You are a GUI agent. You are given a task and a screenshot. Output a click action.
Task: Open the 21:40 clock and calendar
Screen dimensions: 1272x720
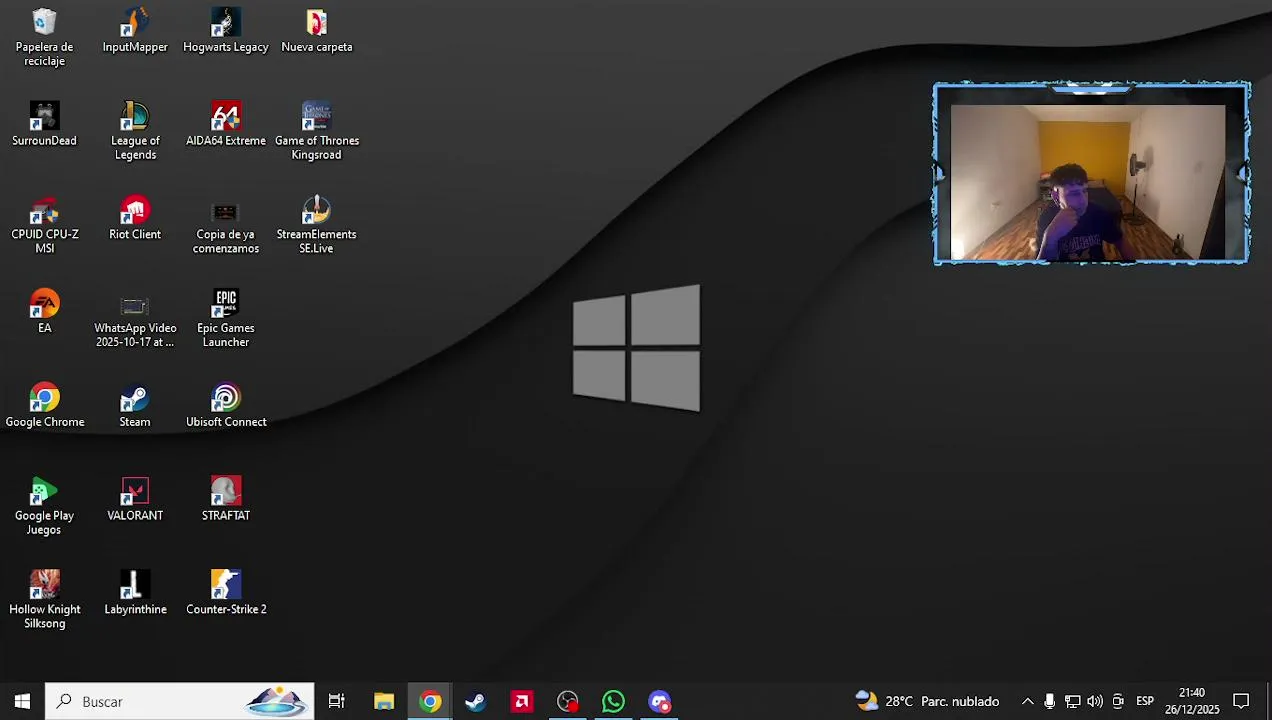[x=1192, y=702]
